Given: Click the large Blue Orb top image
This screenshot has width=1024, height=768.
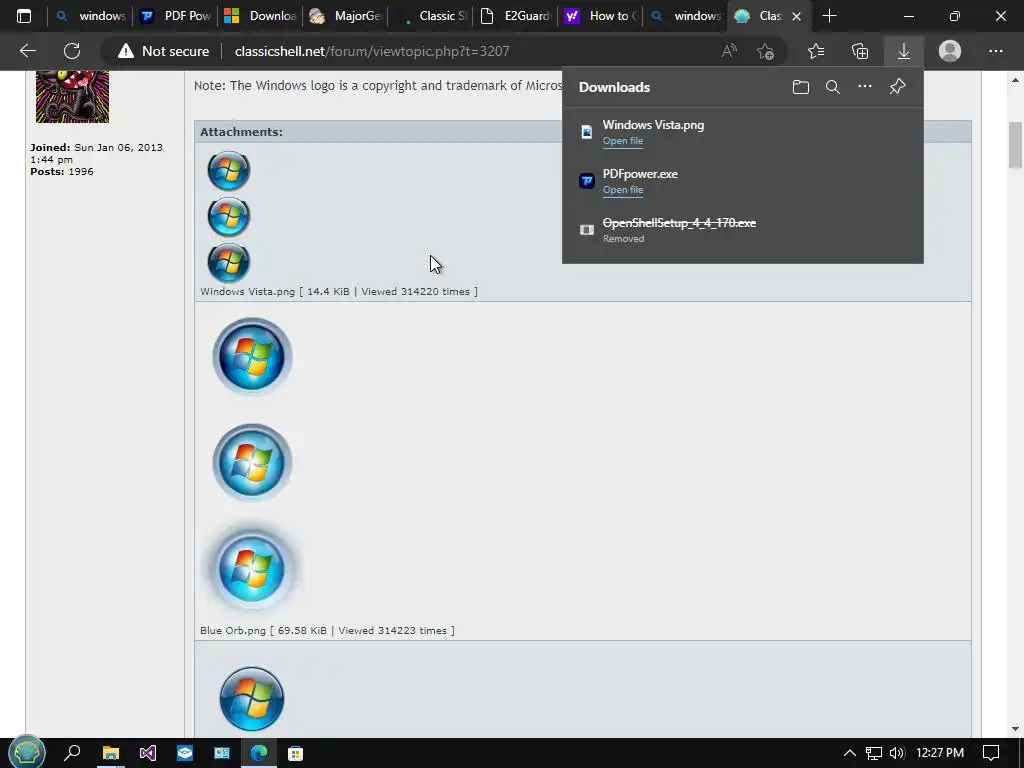Looking at the screenshot, I should (x=252, y=357).
